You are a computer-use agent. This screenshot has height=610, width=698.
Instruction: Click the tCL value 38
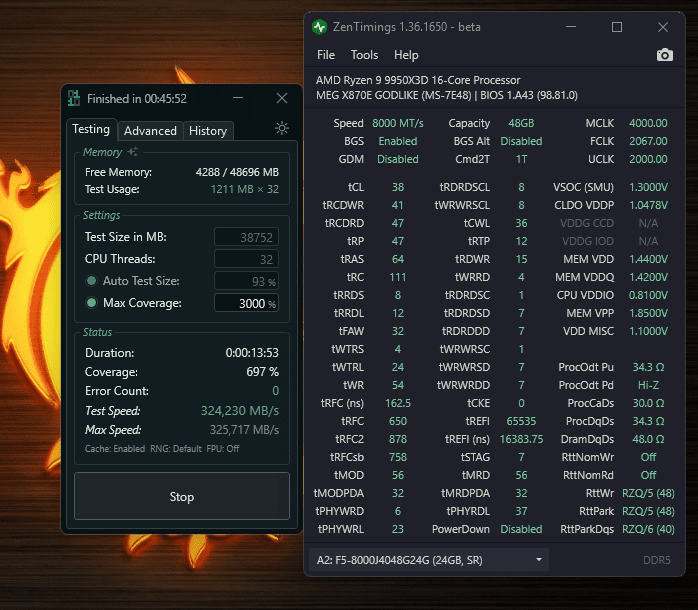(398, 187)
